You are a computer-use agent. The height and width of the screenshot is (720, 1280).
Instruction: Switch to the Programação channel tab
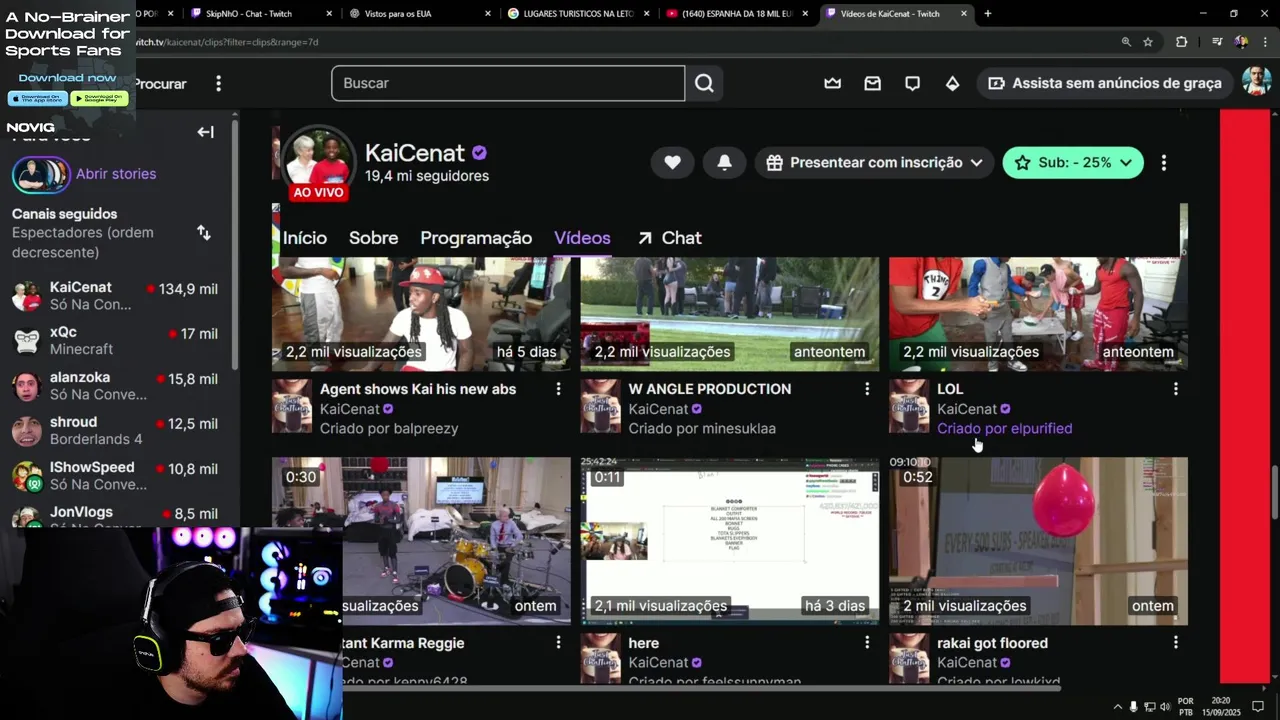coord(476,238)
